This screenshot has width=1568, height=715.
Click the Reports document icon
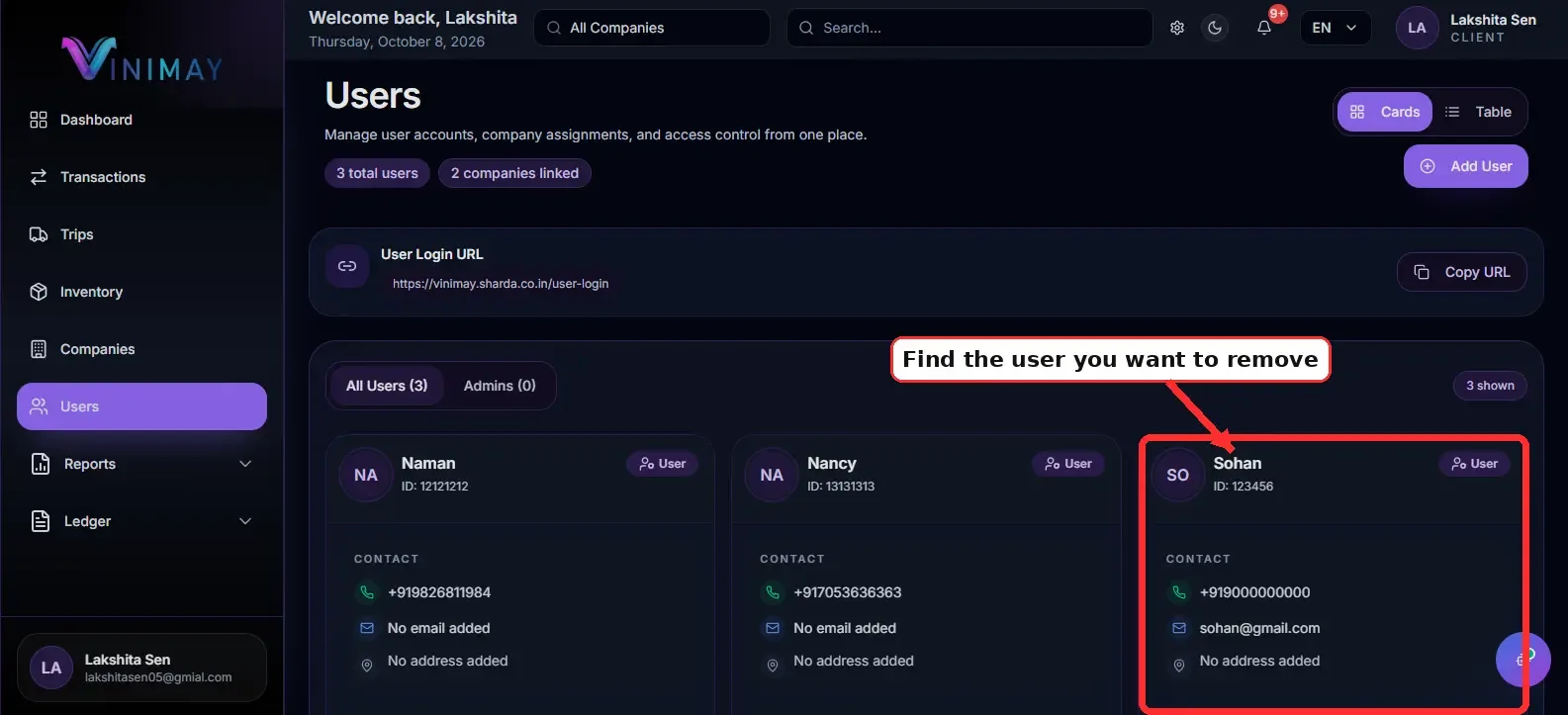pyautogui.click(x=41, y=464)
